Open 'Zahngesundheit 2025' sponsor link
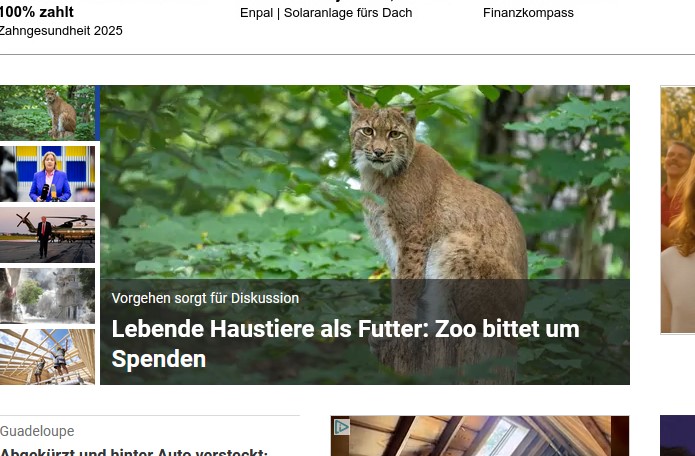 pos(61,31)
